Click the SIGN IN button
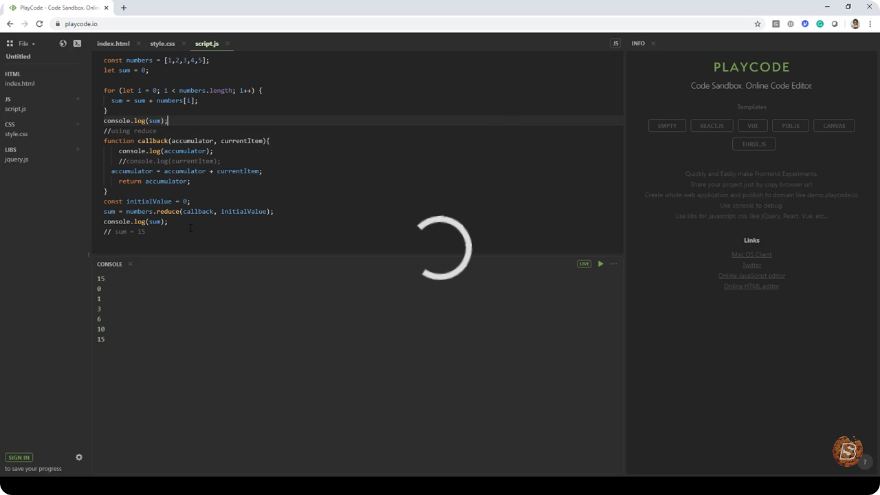 coord(19,457)
